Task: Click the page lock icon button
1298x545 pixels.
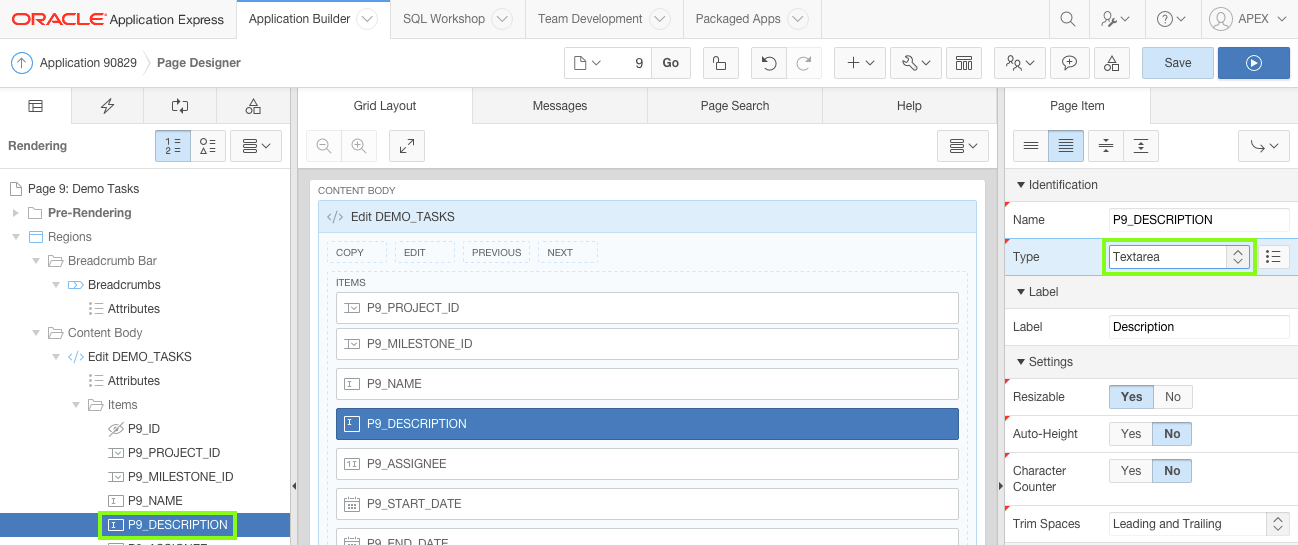Action: click(720, 63)
